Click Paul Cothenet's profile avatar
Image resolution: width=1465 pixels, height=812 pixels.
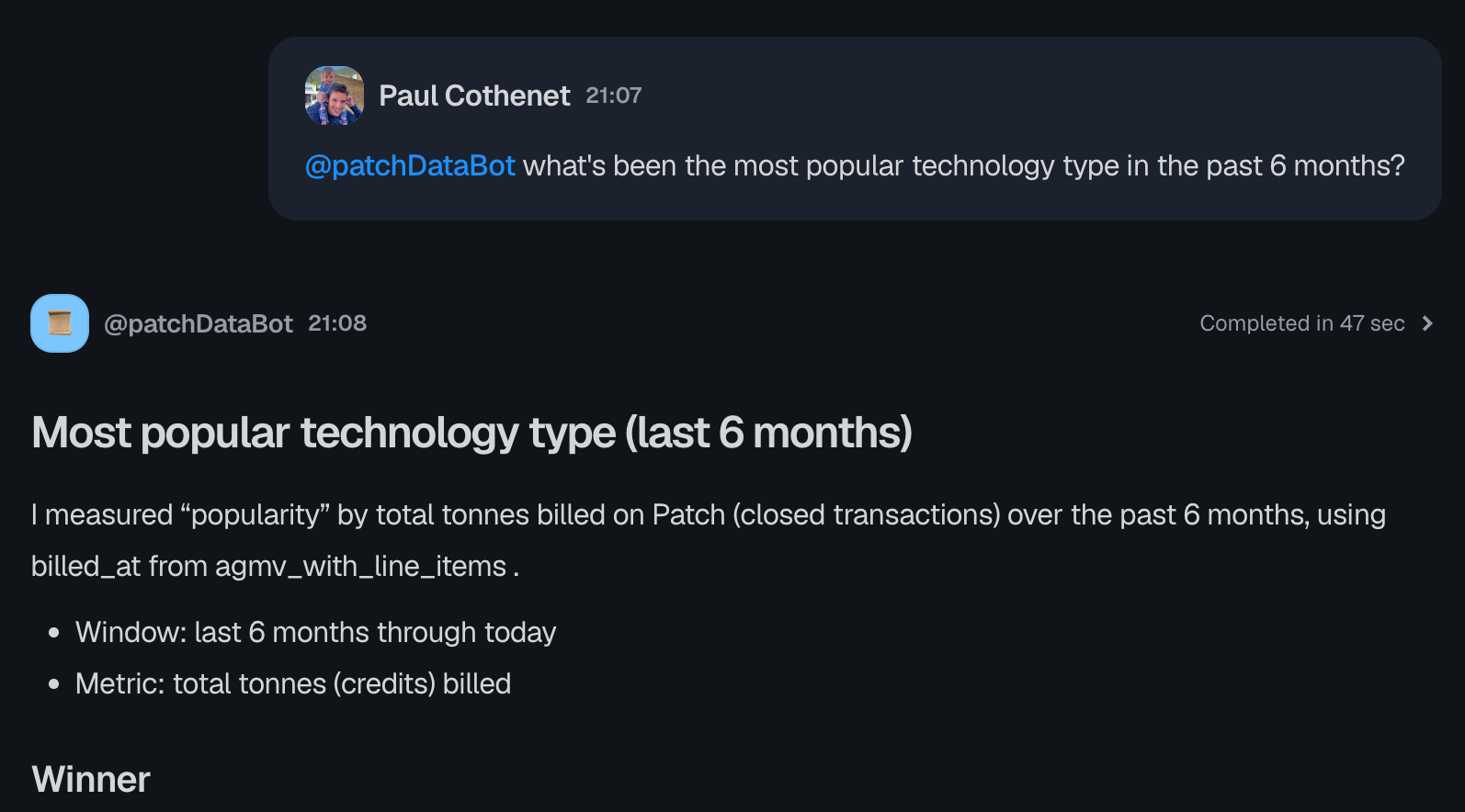pyautogui.click(x=335, y=96)
